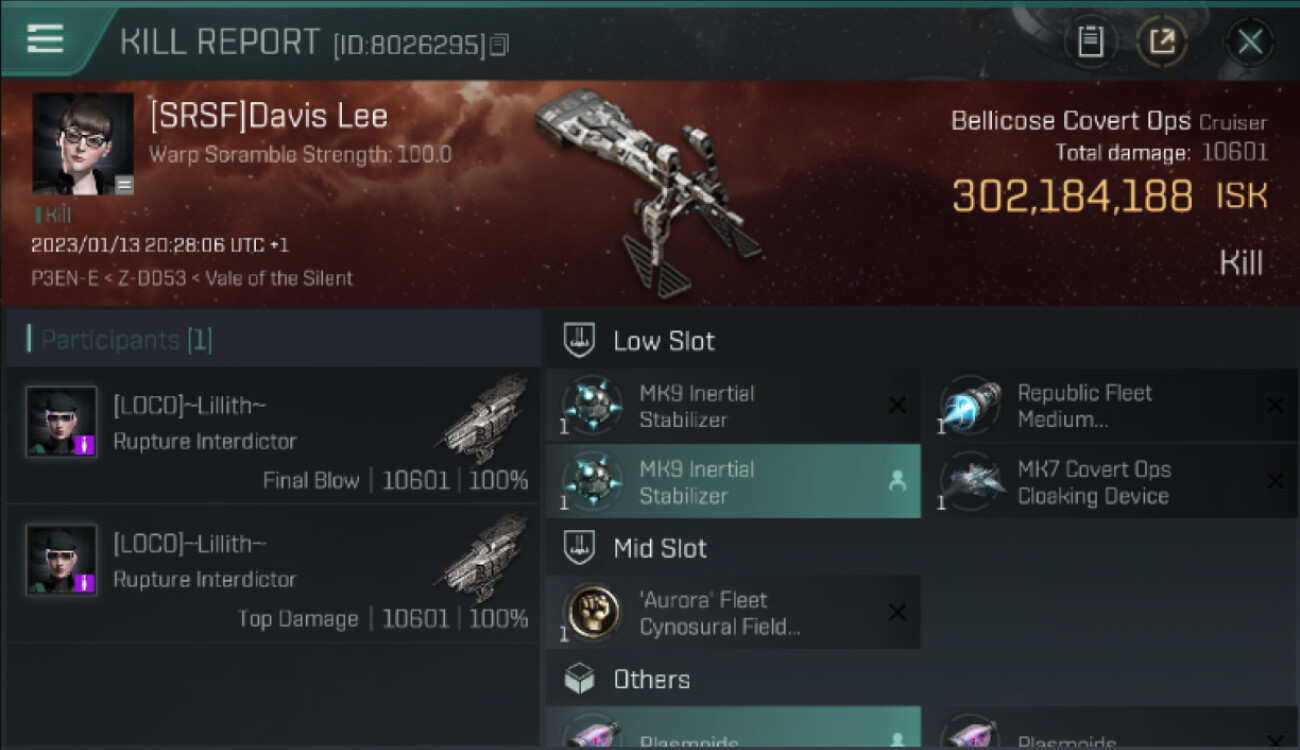The image size is (1300, 750).
Task: Select the highlighted MK9 Inertial Stabilizer
Action: [x=733, y=481]
